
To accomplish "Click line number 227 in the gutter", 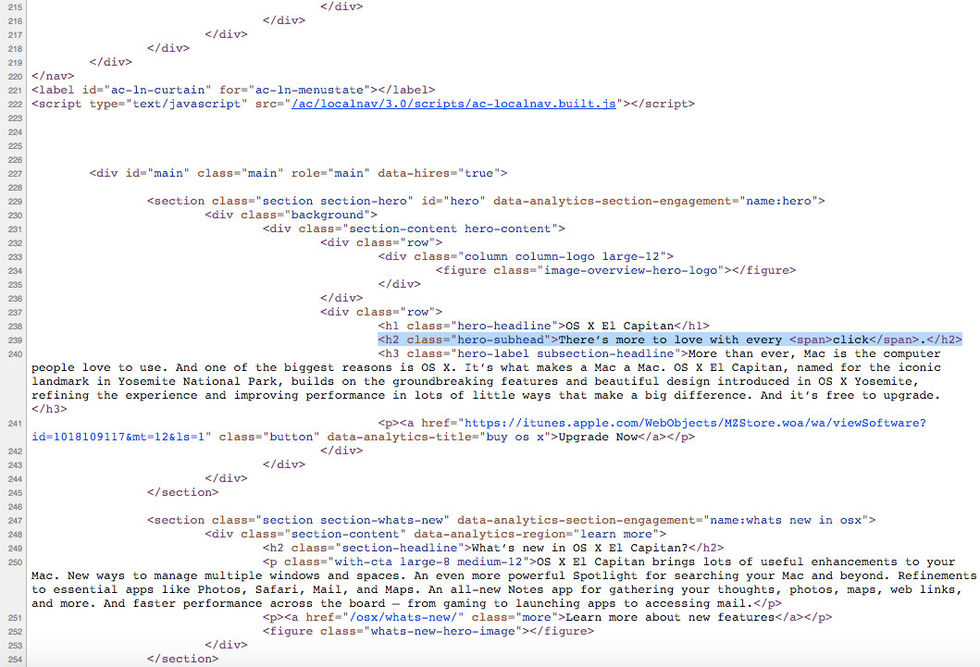I will pyautogui.click(x=14, y=173).
